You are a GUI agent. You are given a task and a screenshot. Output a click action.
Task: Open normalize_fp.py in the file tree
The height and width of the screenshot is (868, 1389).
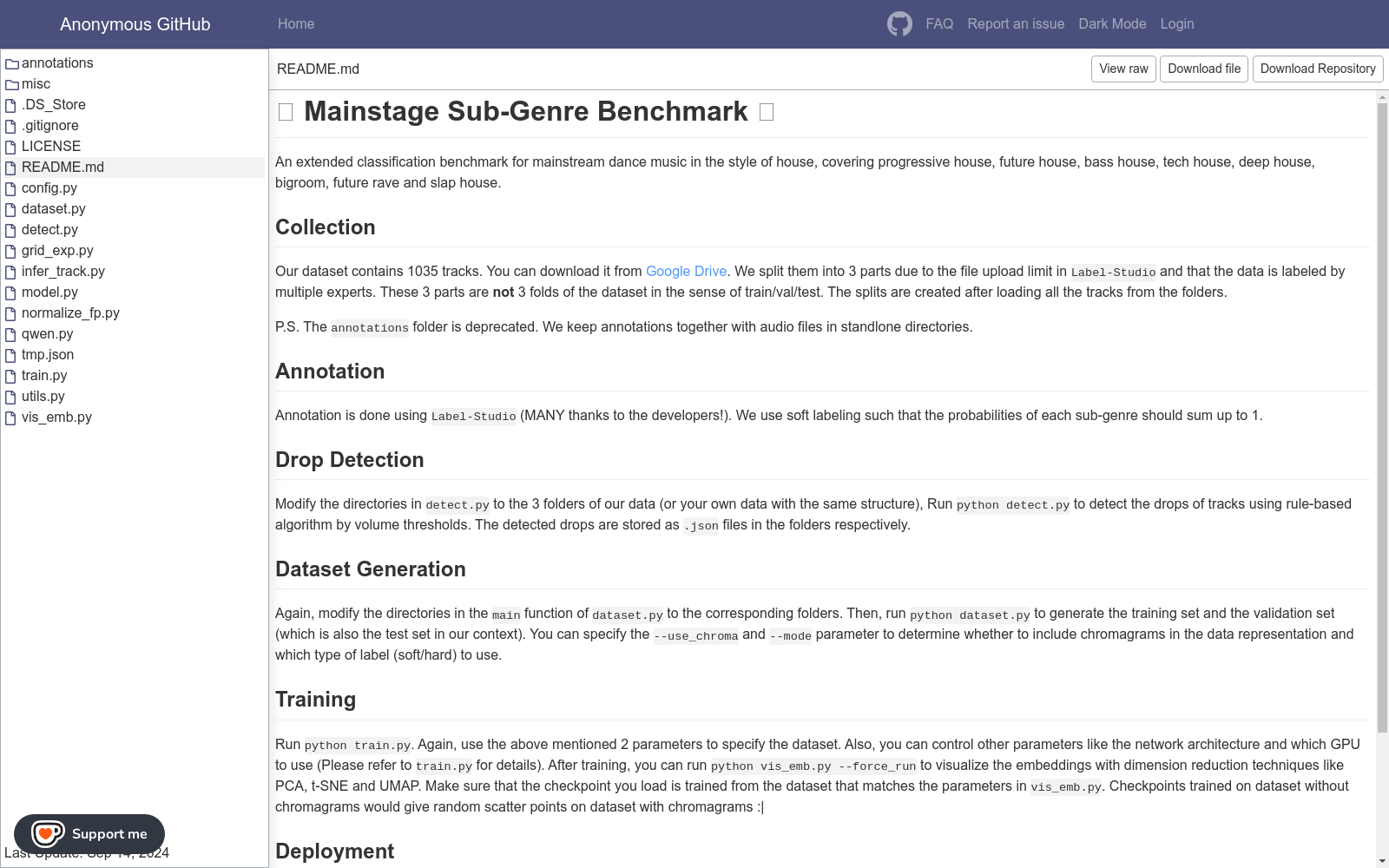tap(70, 313)
